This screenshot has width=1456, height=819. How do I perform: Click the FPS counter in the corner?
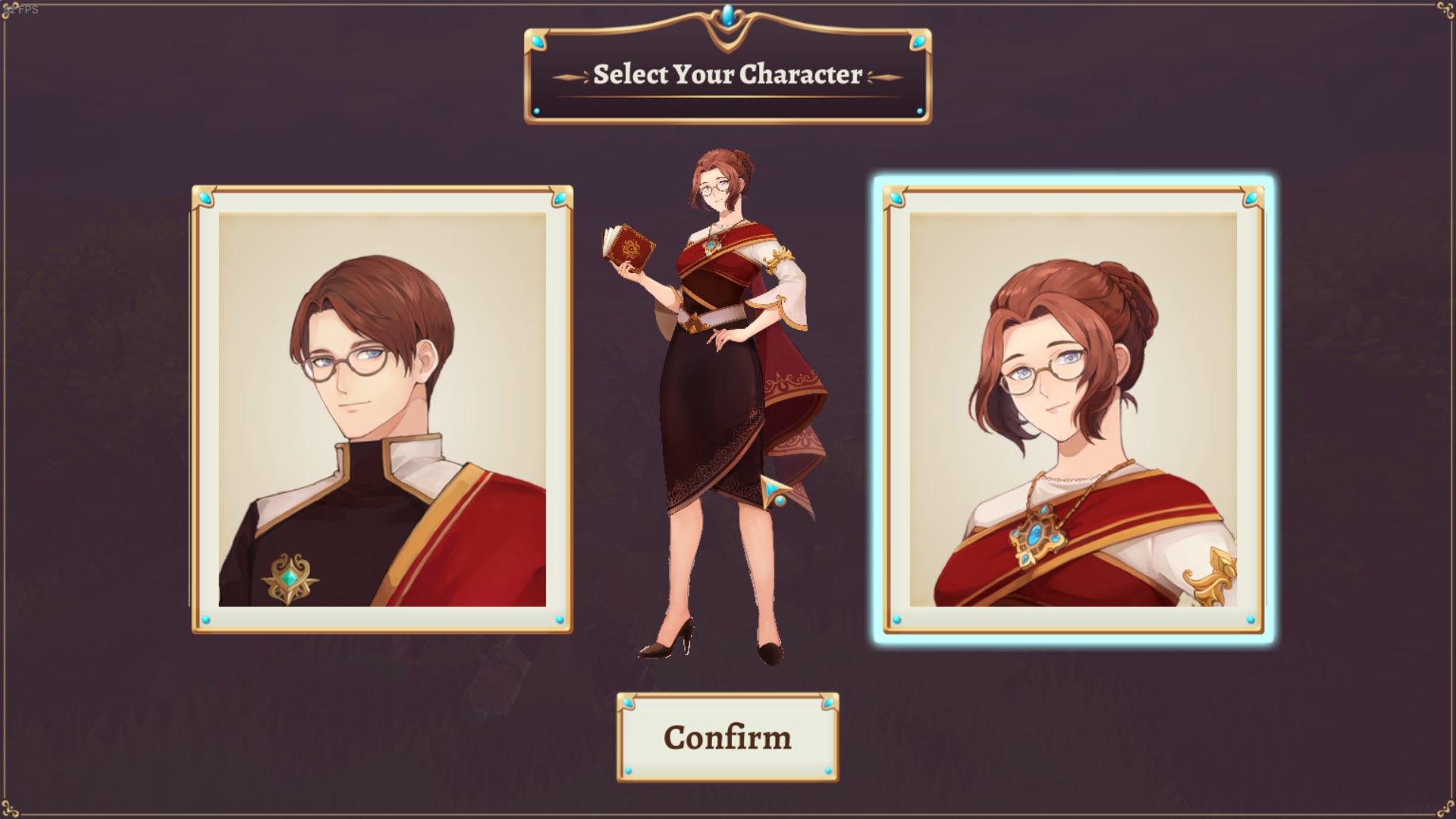pos(21,9)
